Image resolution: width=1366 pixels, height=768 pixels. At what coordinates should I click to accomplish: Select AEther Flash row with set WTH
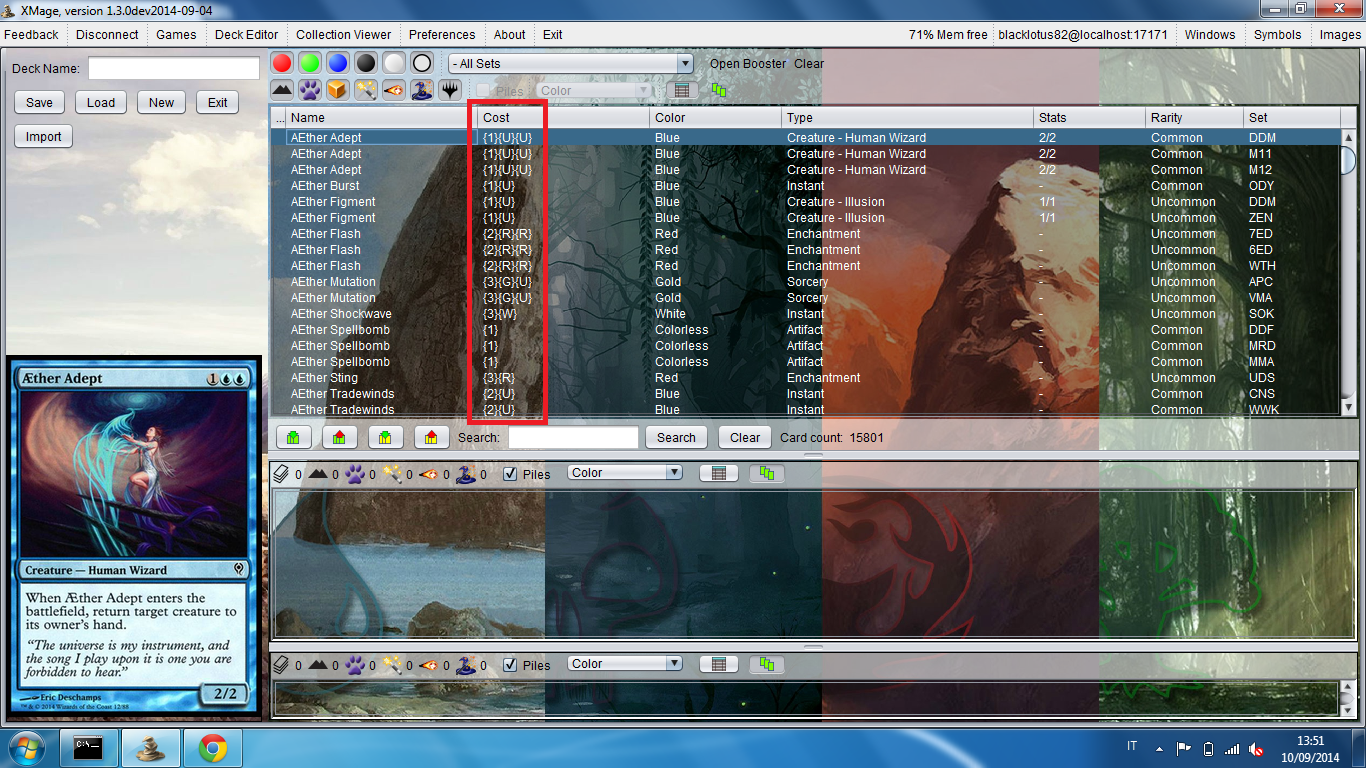805,266
